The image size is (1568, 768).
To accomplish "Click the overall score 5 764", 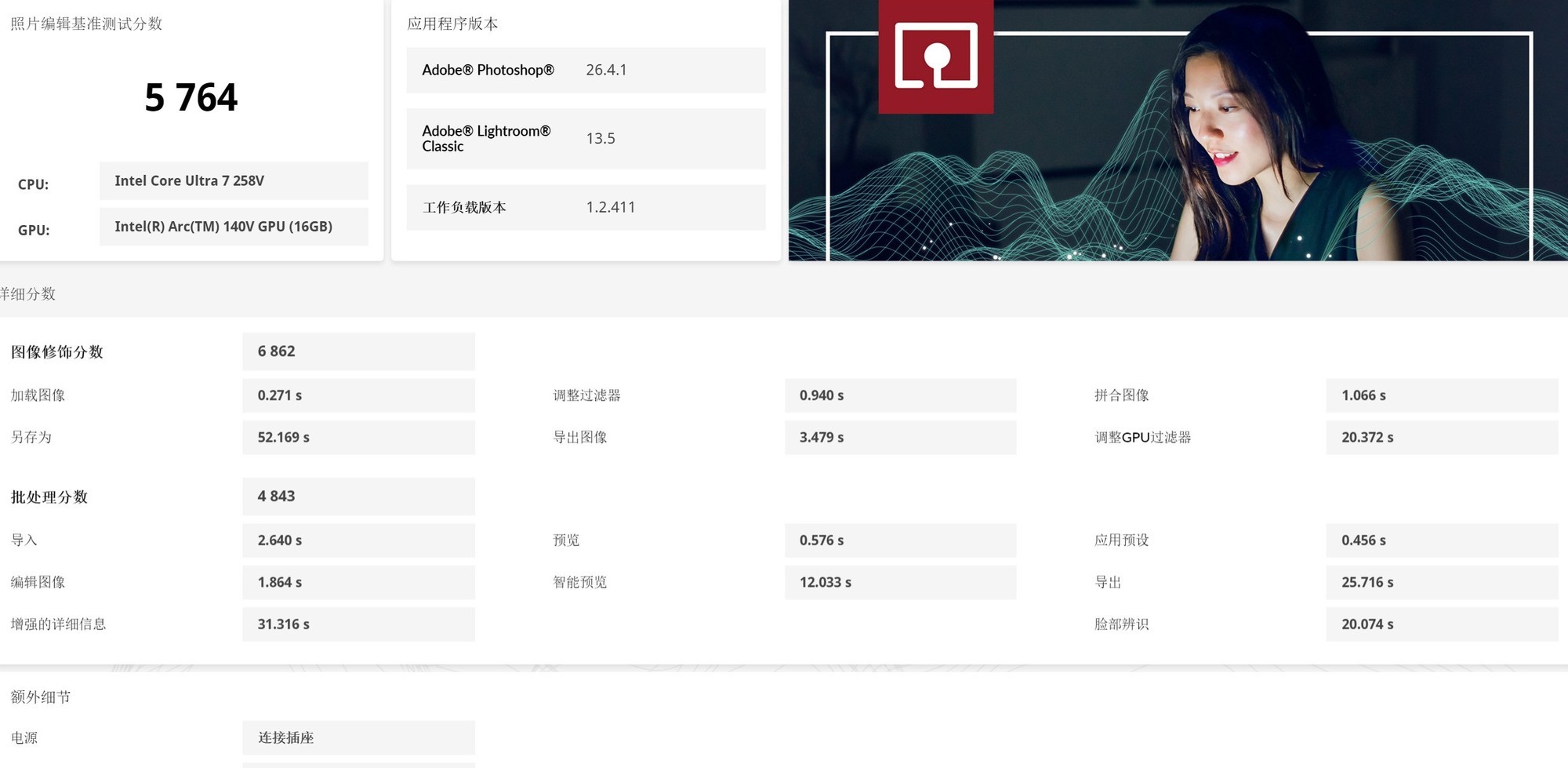I will point(191,97).
